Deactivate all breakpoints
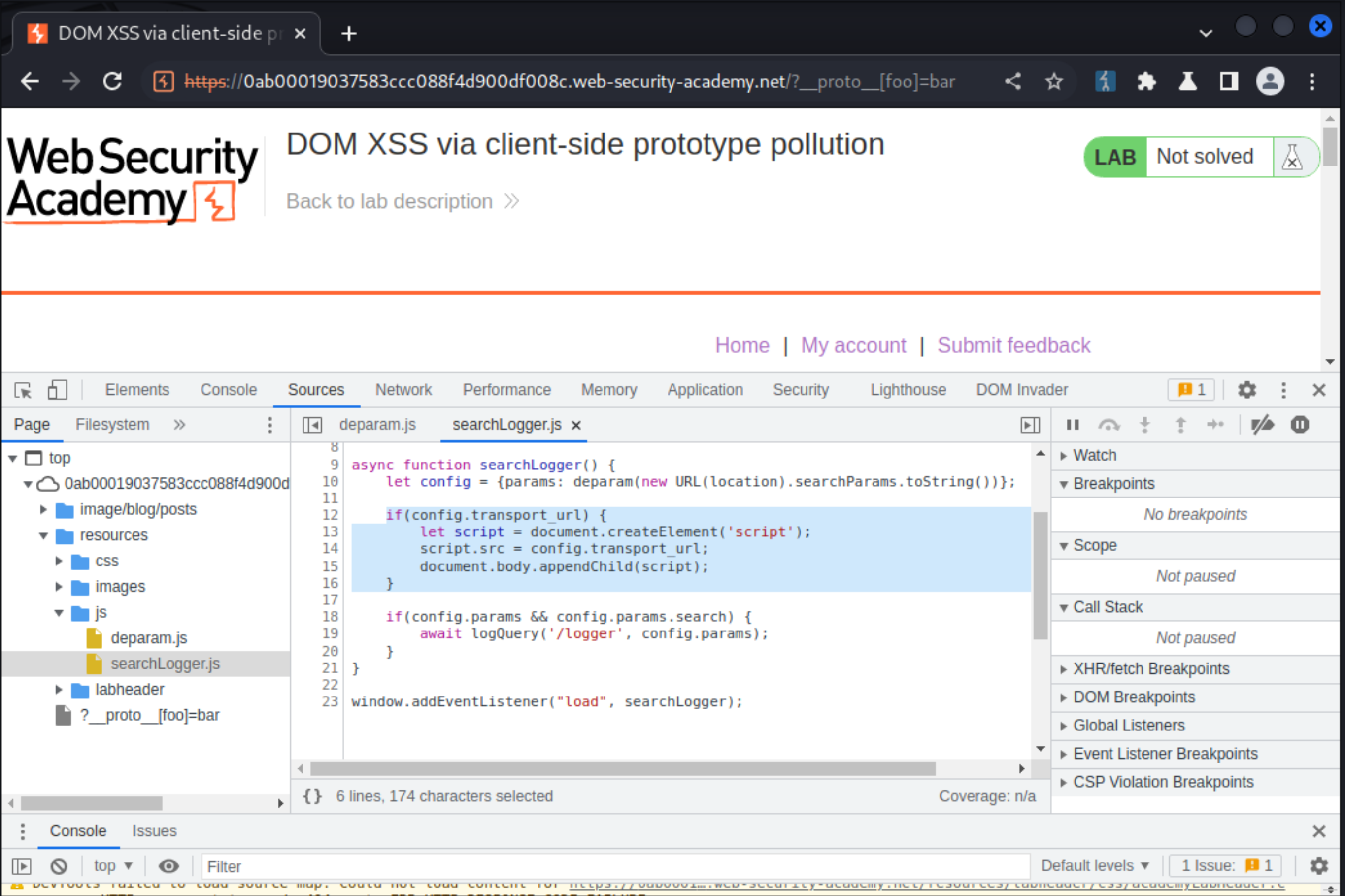Image resolution: width=1345 pixels, height=896 pixels. (x=1262, y=425)
